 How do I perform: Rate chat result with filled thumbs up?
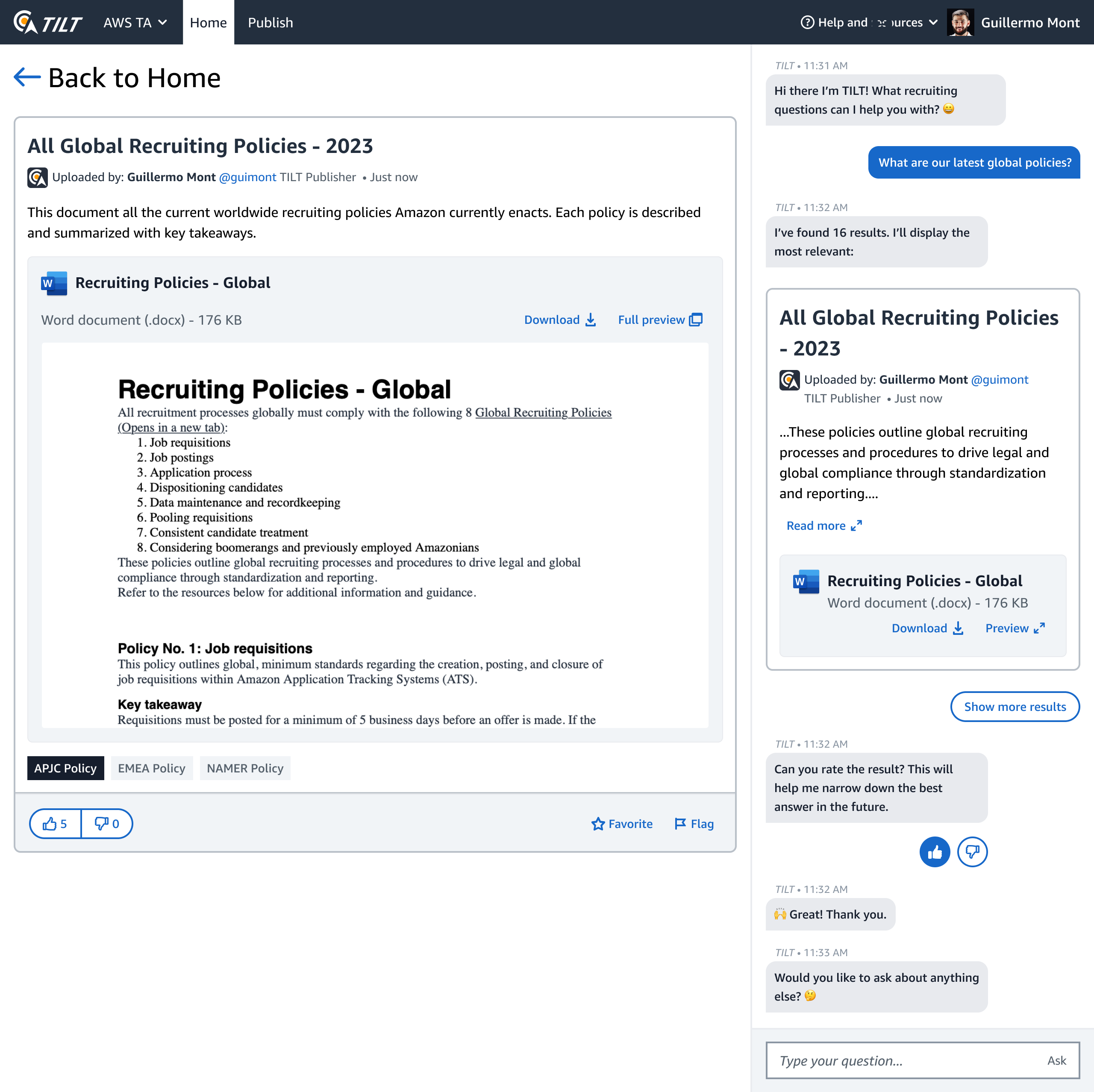(x=934, y=851)
